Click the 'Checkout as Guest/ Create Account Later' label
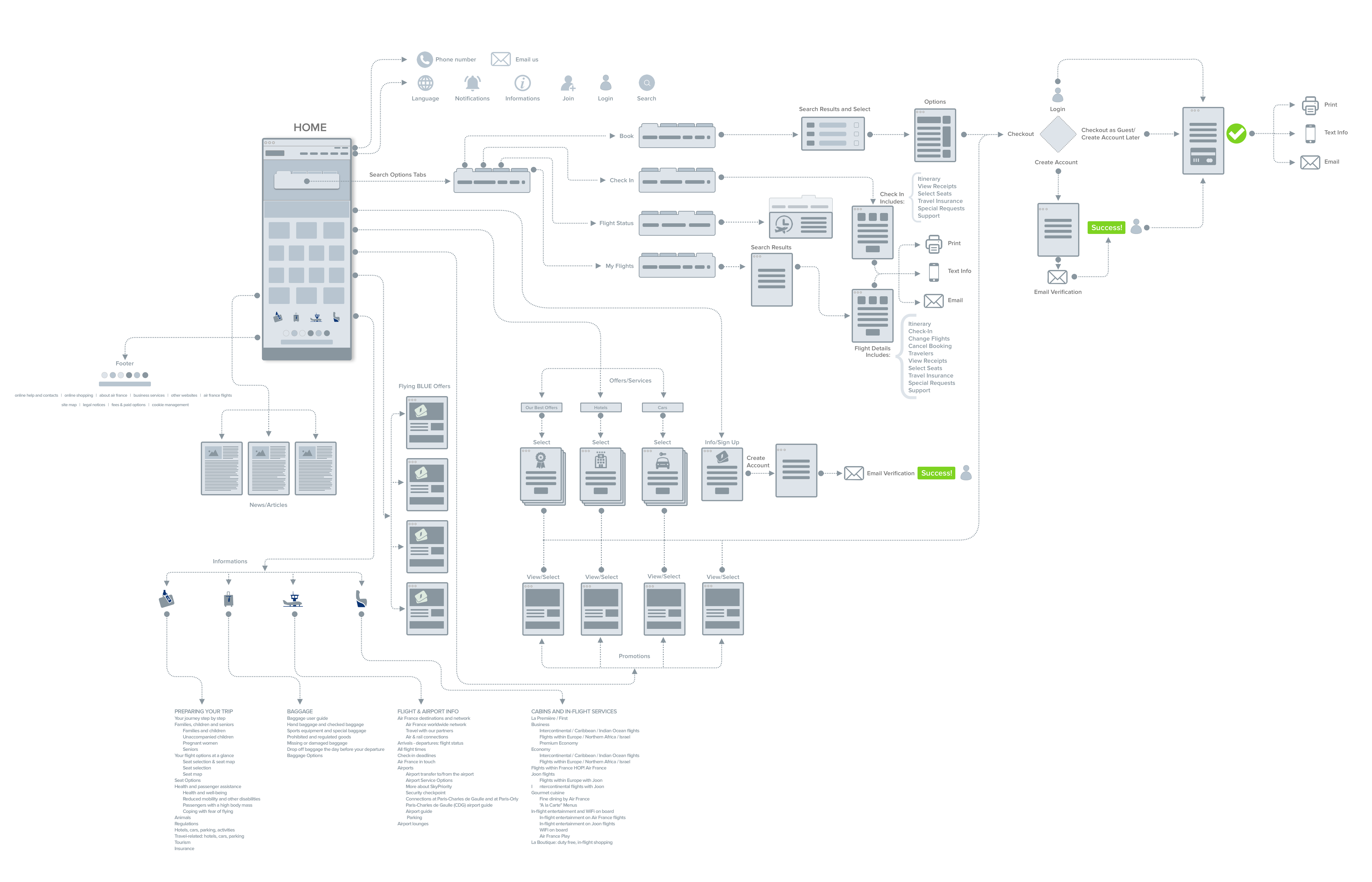This screenshot has width=1372, height=882. [1110, 134]
